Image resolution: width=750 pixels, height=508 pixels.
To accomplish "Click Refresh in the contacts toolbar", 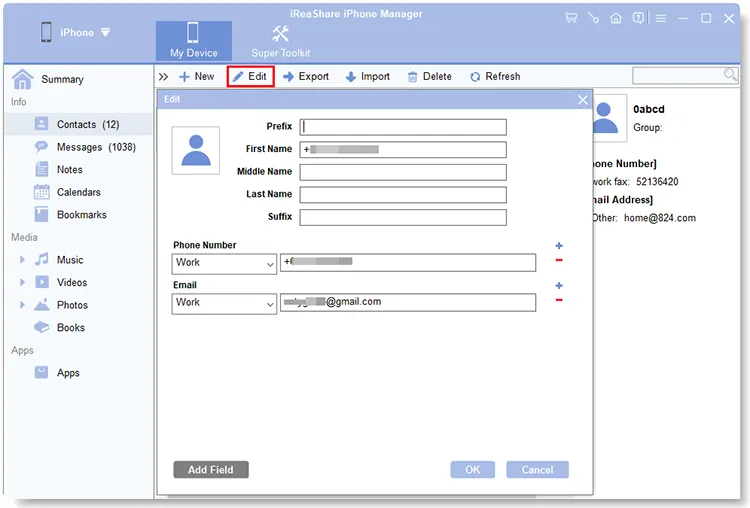I will [x=495, y=77].
